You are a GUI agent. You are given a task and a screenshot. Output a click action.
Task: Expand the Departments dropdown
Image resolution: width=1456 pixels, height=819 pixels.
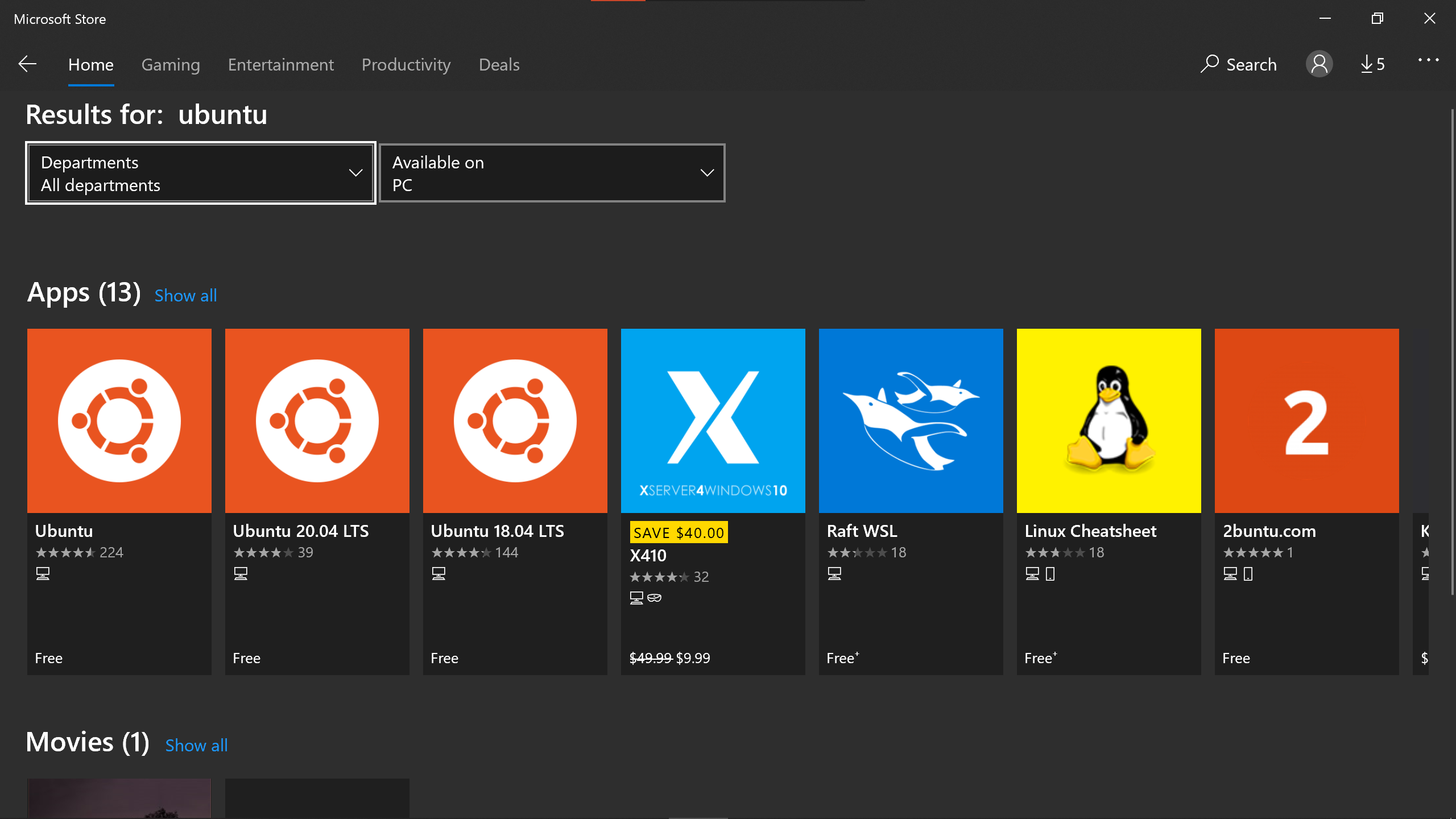click(201, 173)
